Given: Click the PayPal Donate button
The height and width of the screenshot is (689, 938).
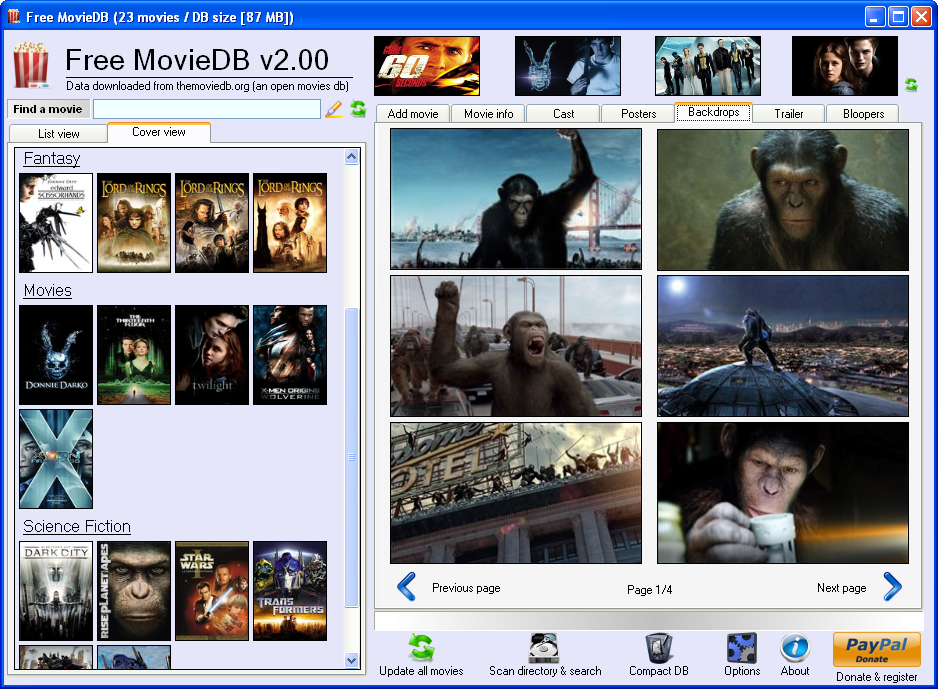Looking at the screenshot, I should click(x=876, y=649).
